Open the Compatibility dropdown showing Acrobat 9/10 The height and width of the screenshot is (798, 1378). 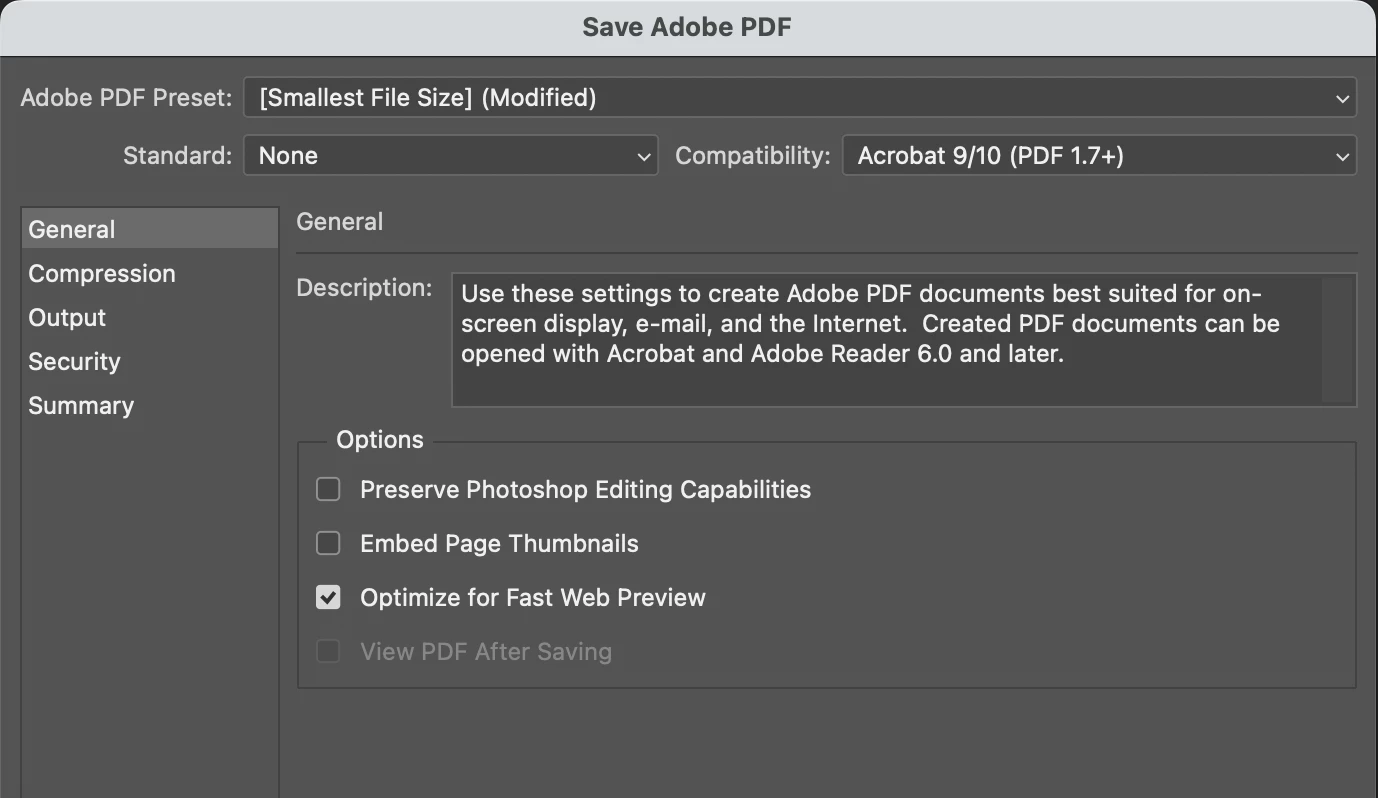coord(1099,156)
